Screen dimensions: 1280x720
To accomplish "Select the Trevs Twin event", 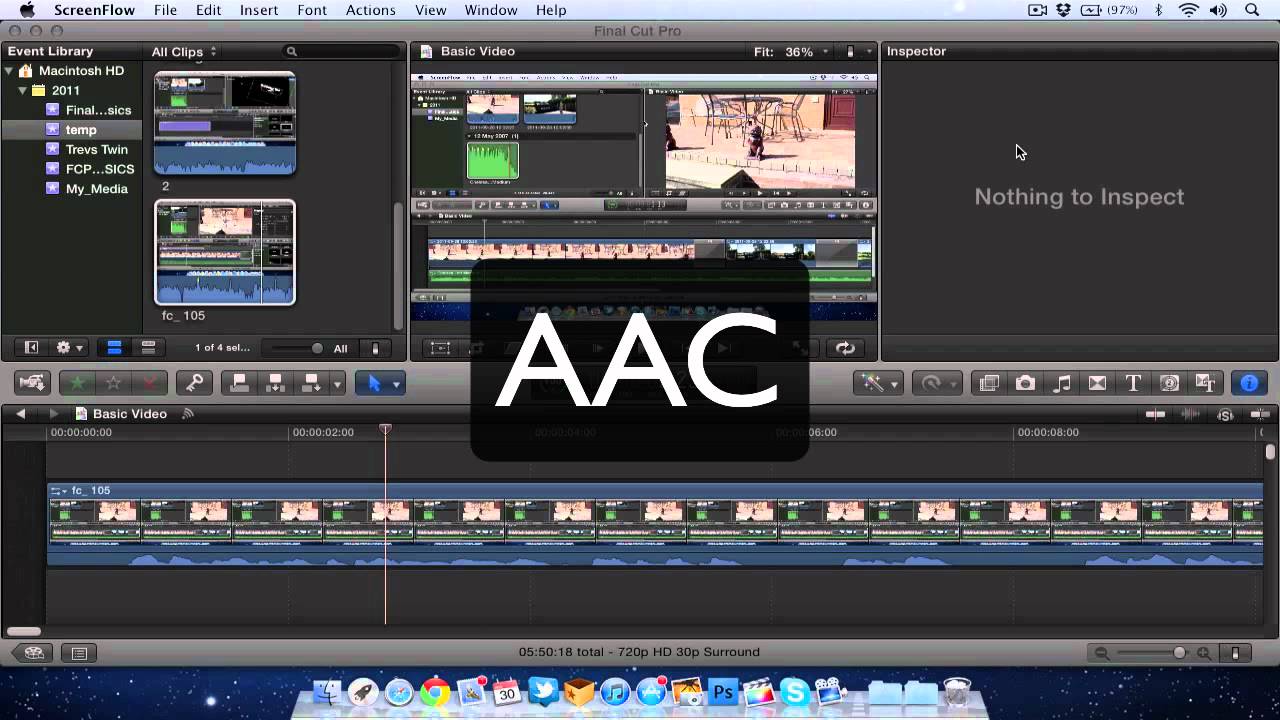I will click(x=97, y=149).
